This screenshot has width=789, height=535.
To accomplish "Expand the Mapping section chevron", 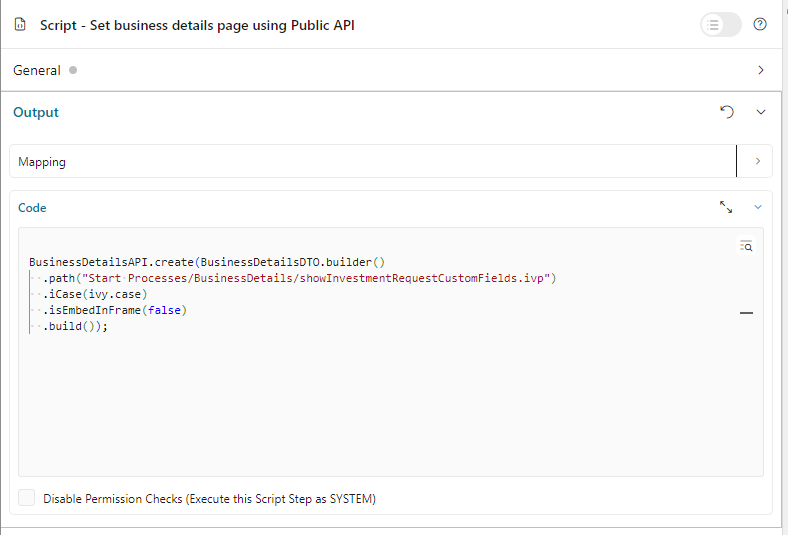I will 757,161.
